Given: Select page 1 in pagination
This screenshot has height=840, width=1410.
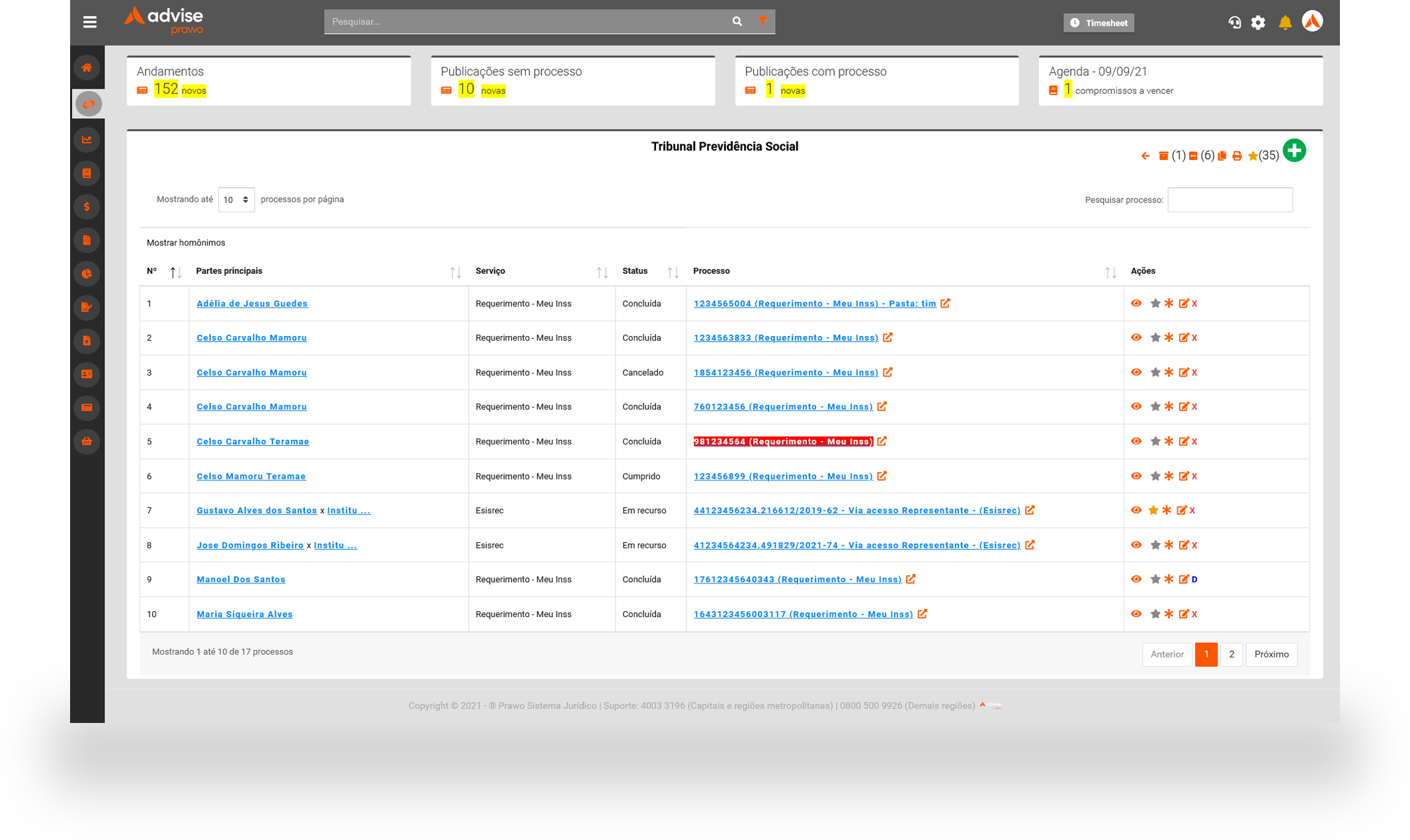Looking at the screenshot, I should pos(1206,654).
